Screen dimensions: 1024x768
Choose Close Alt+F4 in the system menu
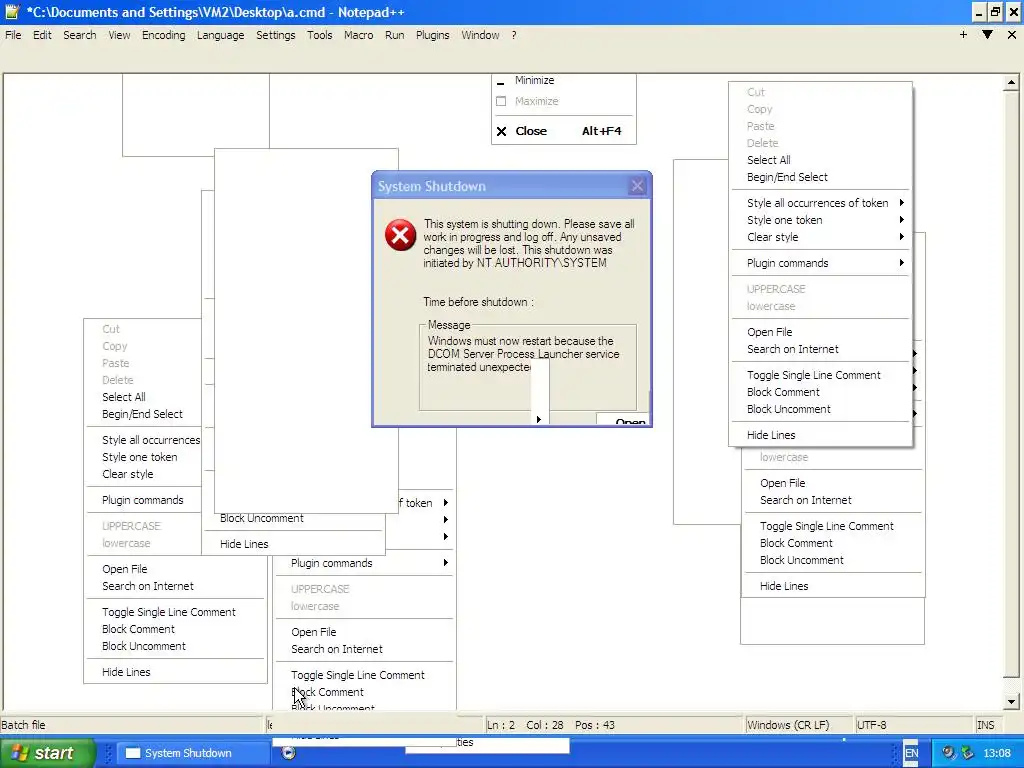pos(564,131)
